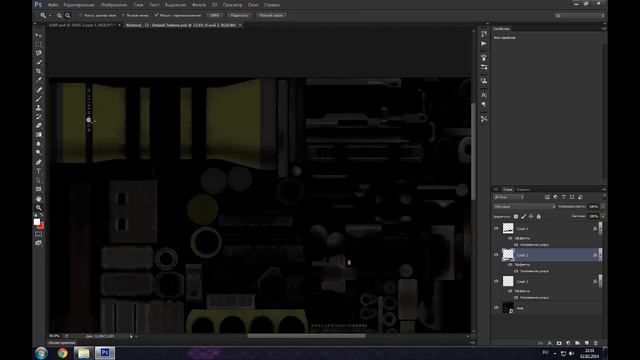Select the Hand tool
Screen dimensions: 640x360
pyautogui.click(x=38, y=199)
